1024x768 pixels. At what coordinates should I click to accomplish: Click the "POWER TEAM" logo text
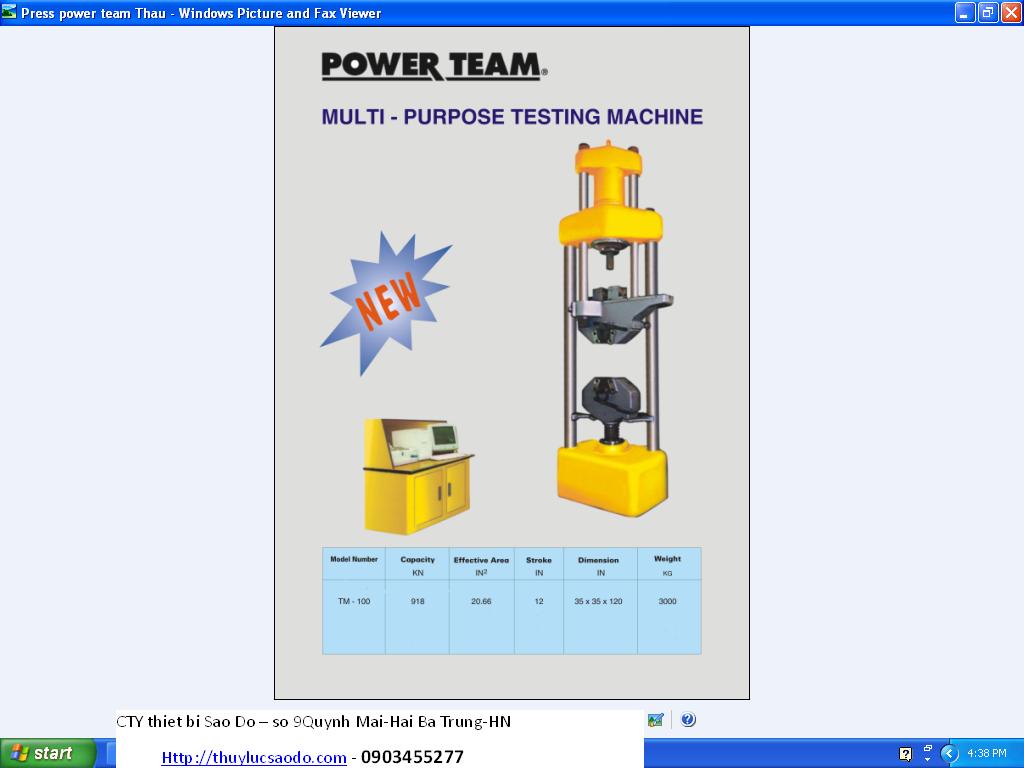(434, 66)
